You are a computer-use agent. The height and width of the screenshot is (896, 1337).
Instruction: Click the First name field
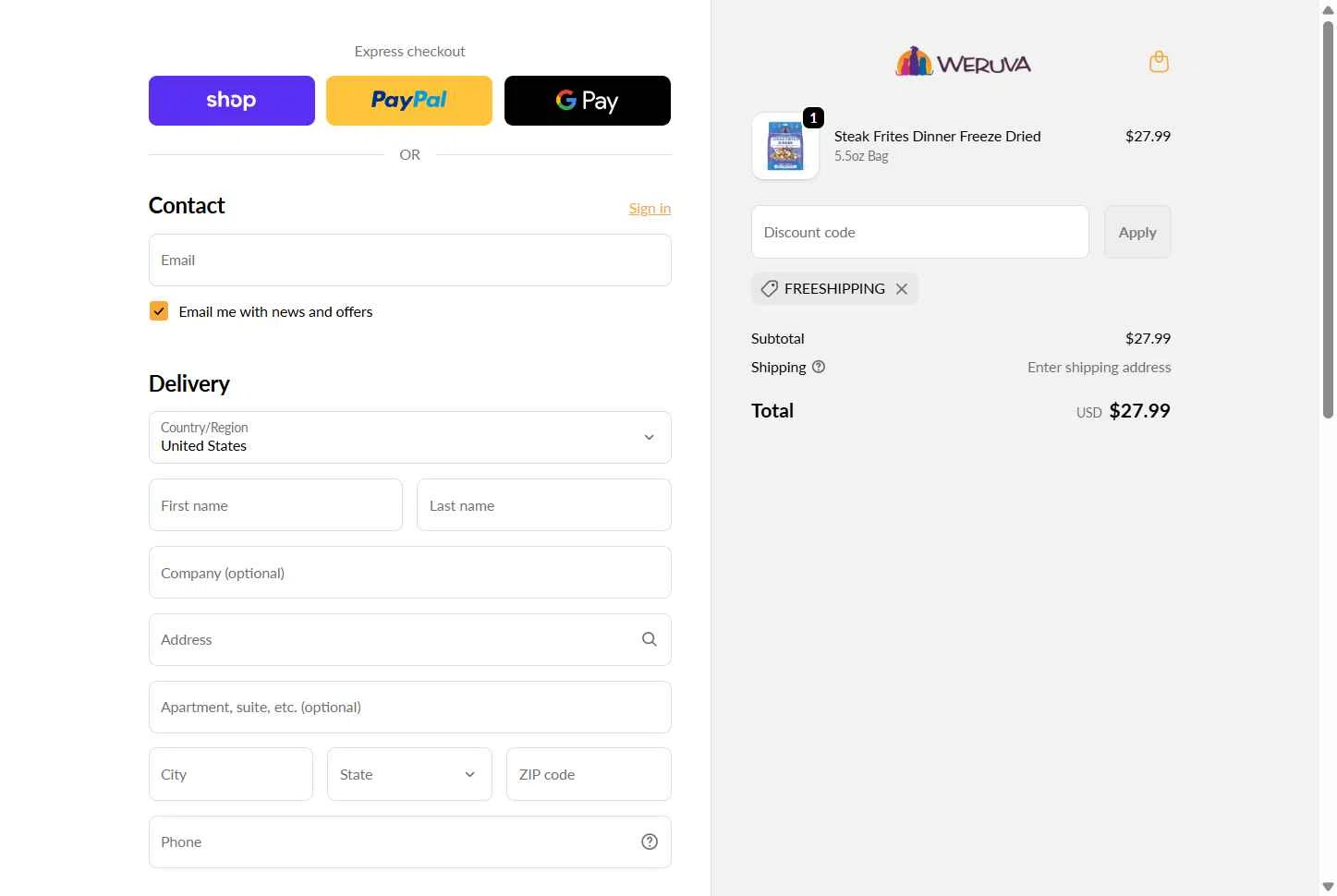click(x=275, y=504)
